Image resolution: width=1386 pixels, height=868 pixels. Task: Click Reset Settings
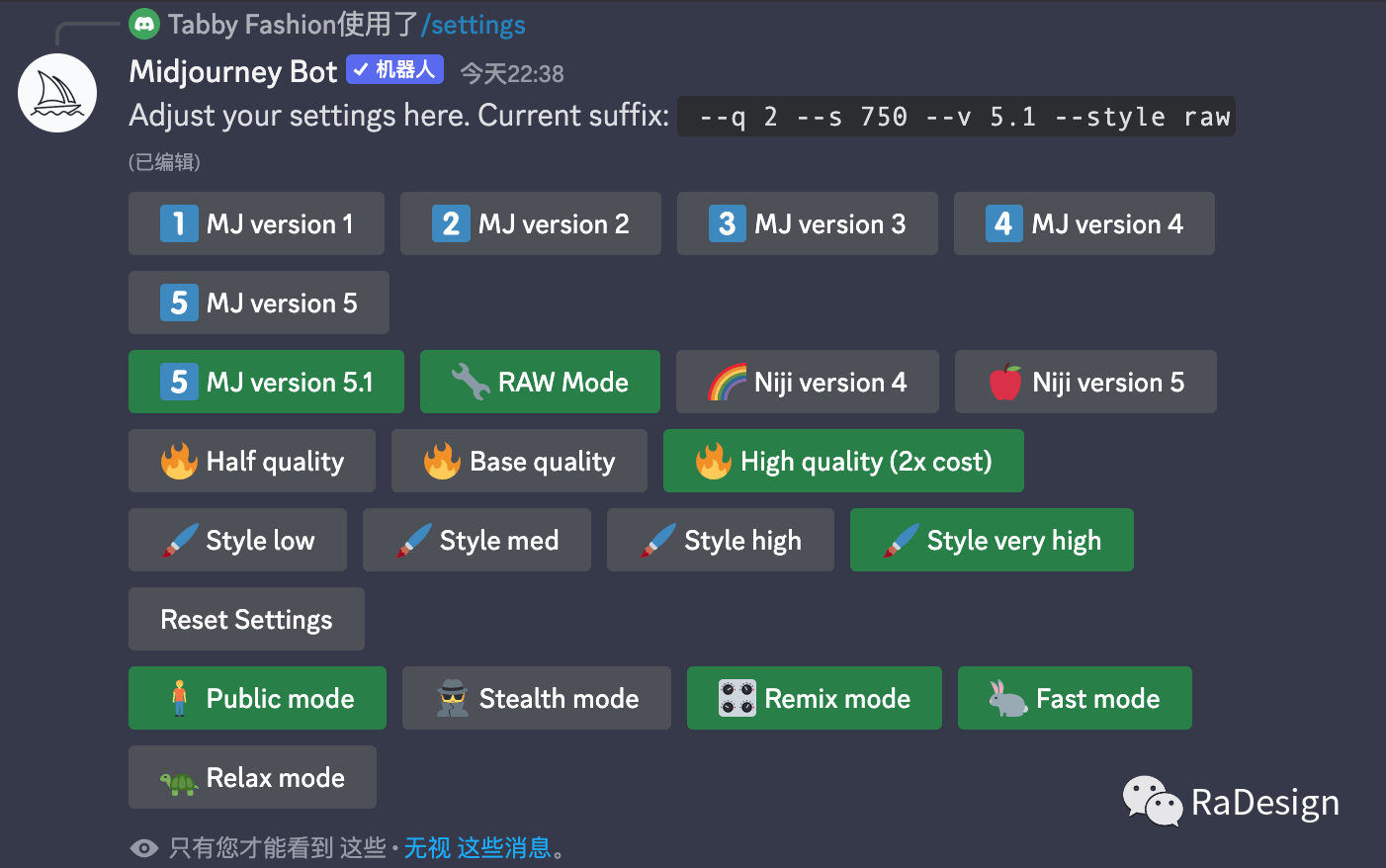(x=246, y=619)
